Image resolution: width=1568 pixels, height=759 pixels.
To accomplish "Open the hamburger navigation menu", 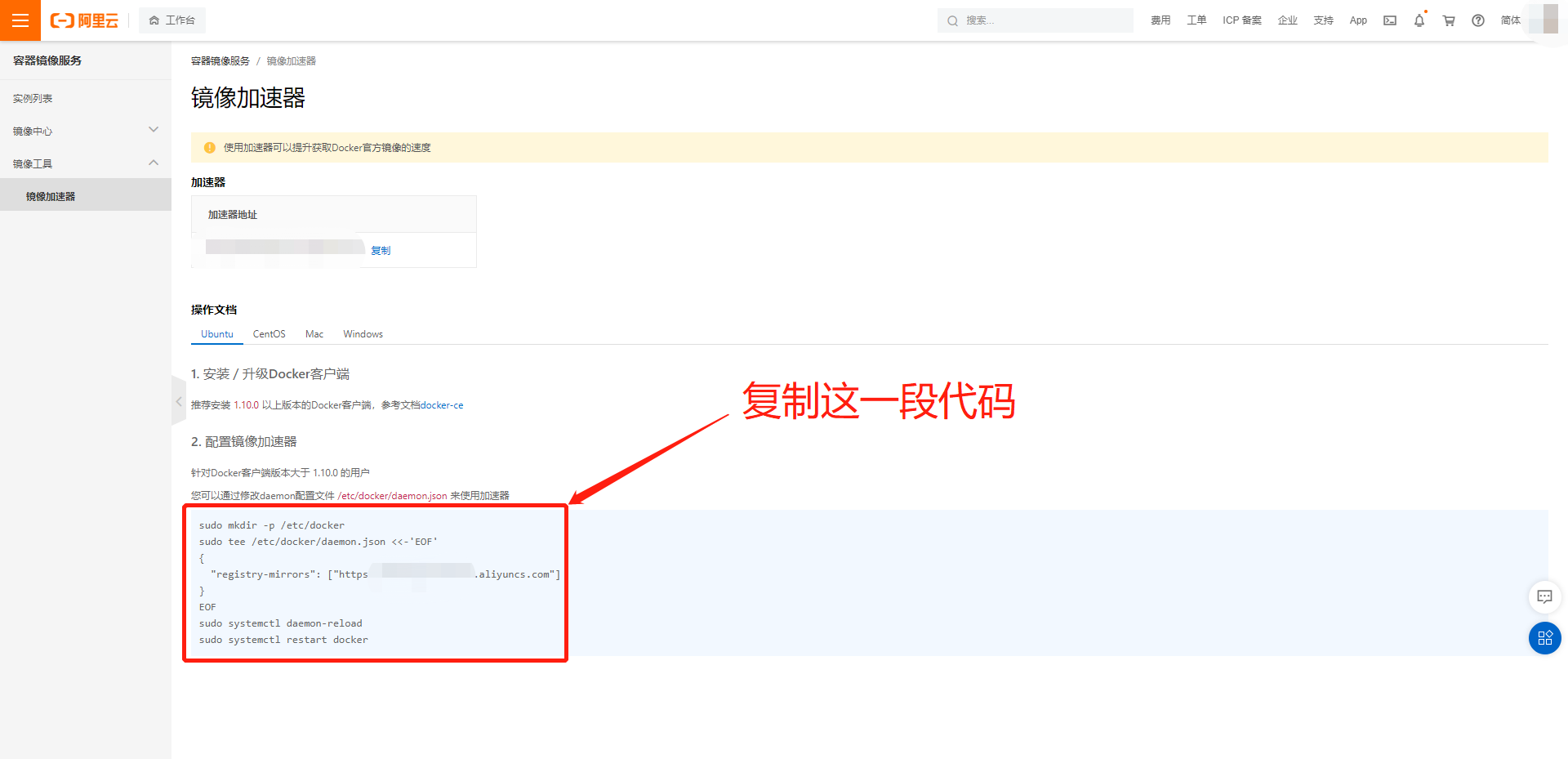I will [20, 20].
